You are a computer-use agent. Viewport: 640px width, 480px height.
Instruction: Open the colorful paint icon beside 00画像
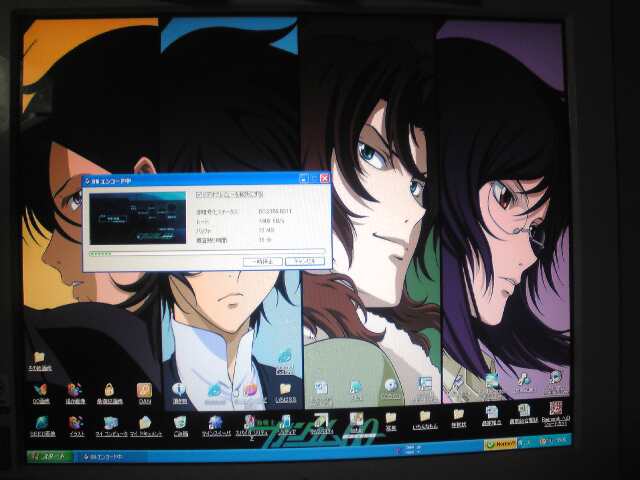coord(75,393)
